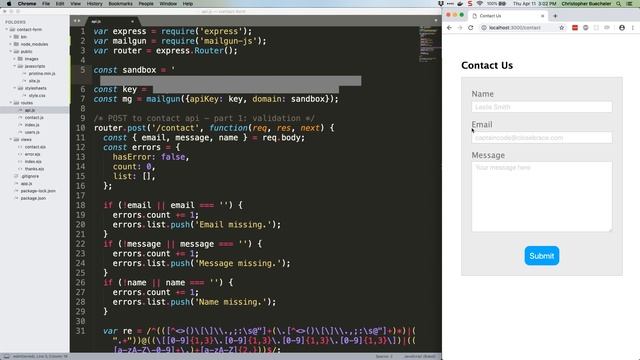Image resolution: width=640 pixels, height=360 pixels.
Task: Click the battery status in menu bar
Action: tap(497, 4)
